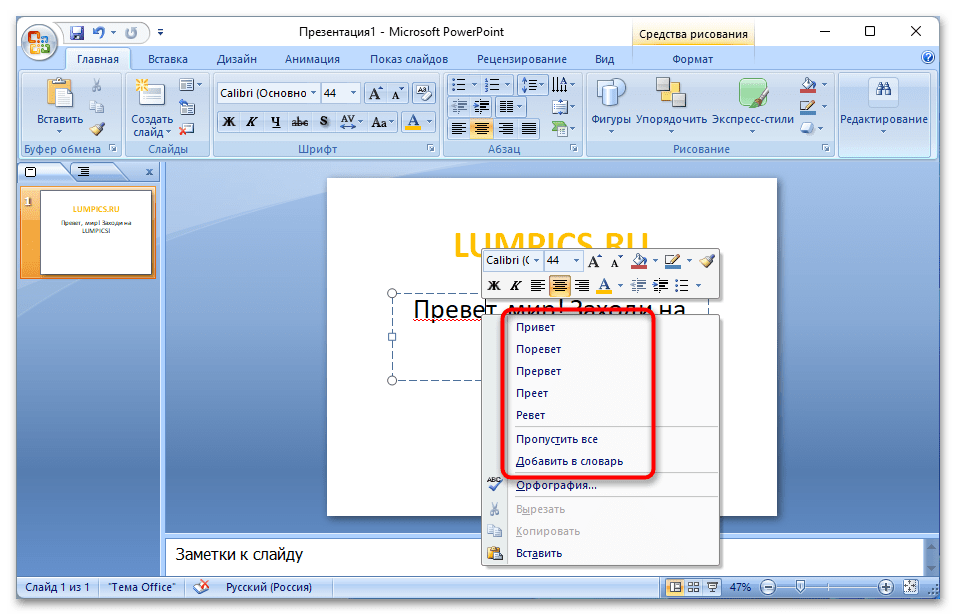Click 'Добавить в словарь' in context menu
Viewport: 956px width, 615px height.
569,461
